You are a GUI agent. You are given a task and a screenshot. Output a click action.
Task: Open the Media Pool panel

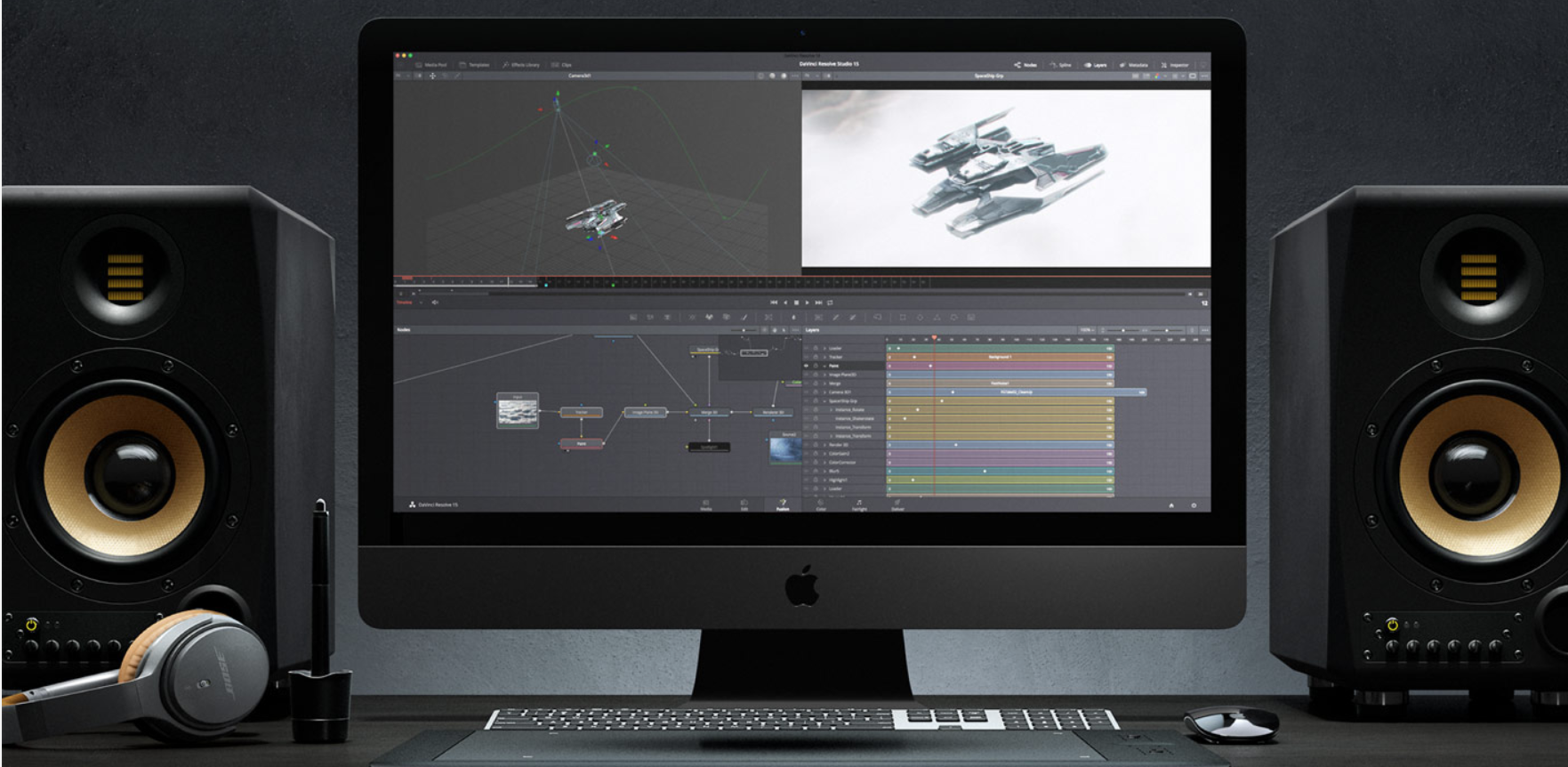click(432, 65)
